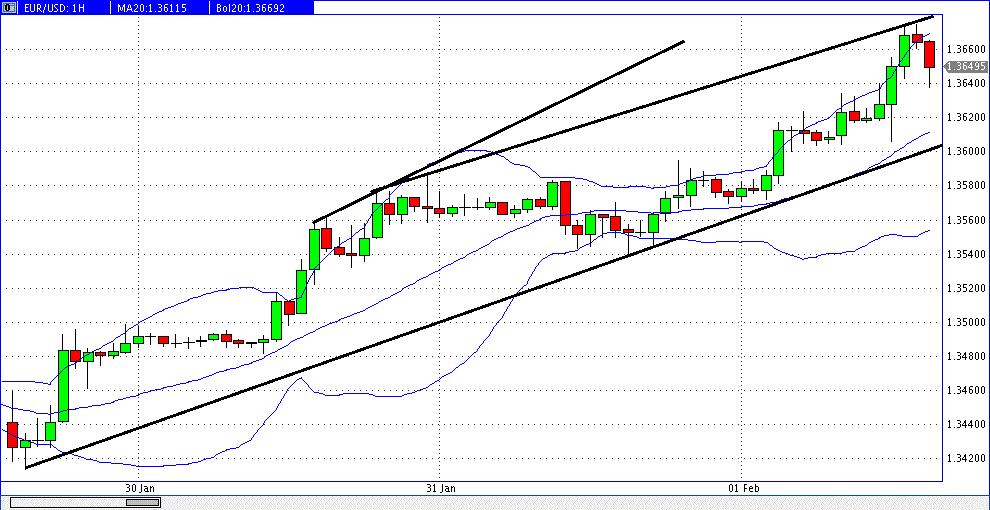The image size is (990, 510).
Task: Click the 1.35000 price axis label
Action: point(967,323)
